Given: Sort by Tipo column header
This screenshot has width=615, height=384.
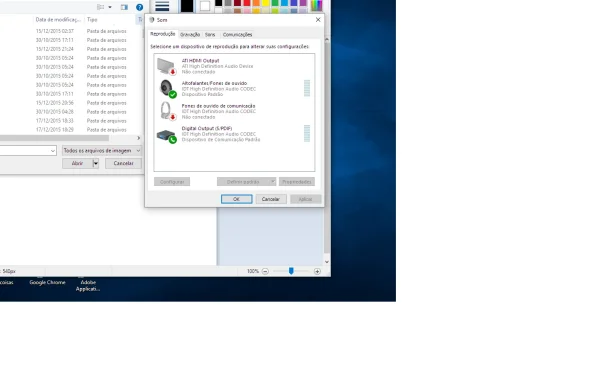Looking at the screenshot, I should click(x=92, y=20).
